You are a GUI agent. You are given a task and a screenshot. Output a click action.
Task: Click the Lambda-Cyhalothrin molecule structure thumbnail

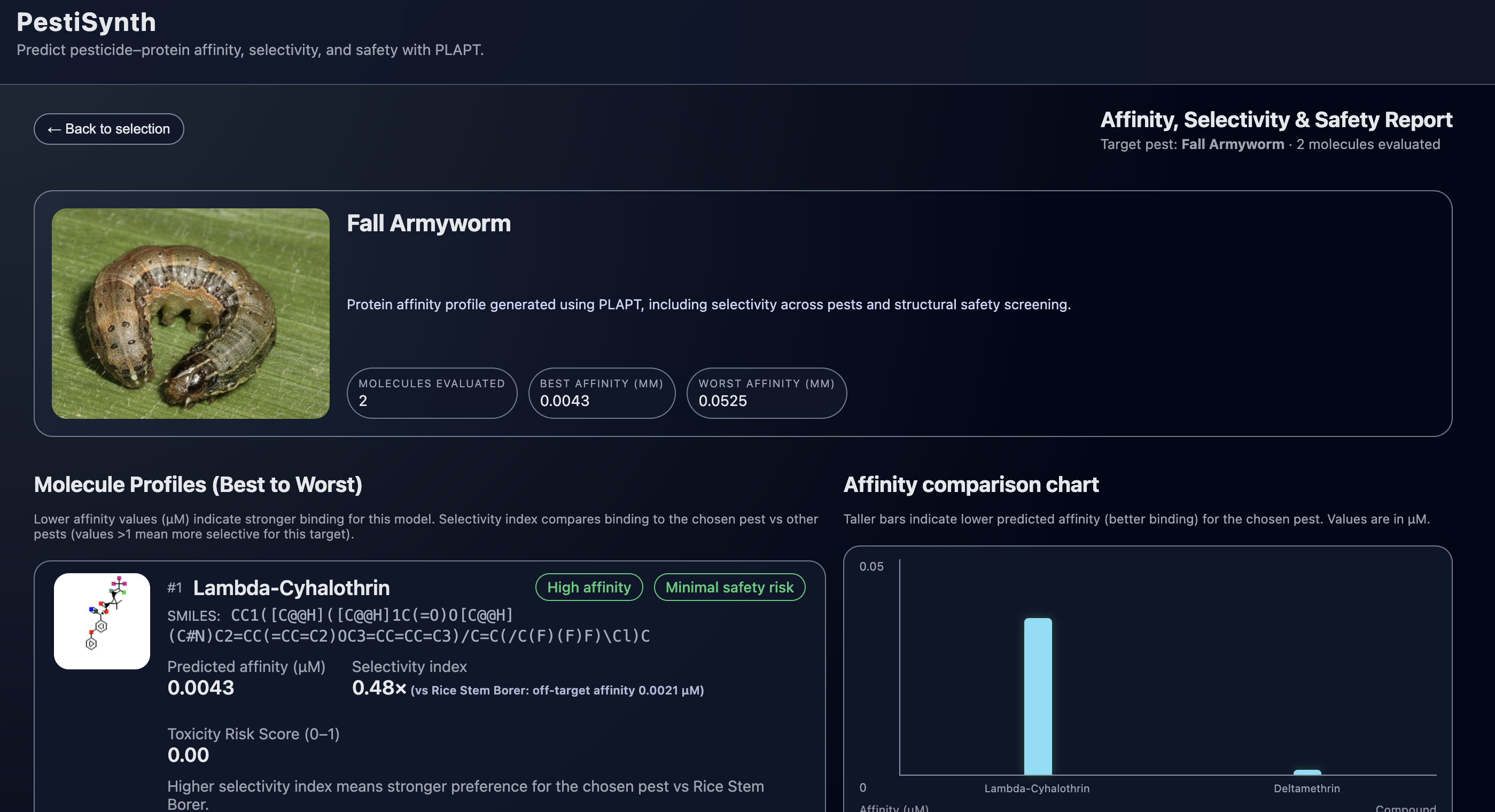(102, 621)
